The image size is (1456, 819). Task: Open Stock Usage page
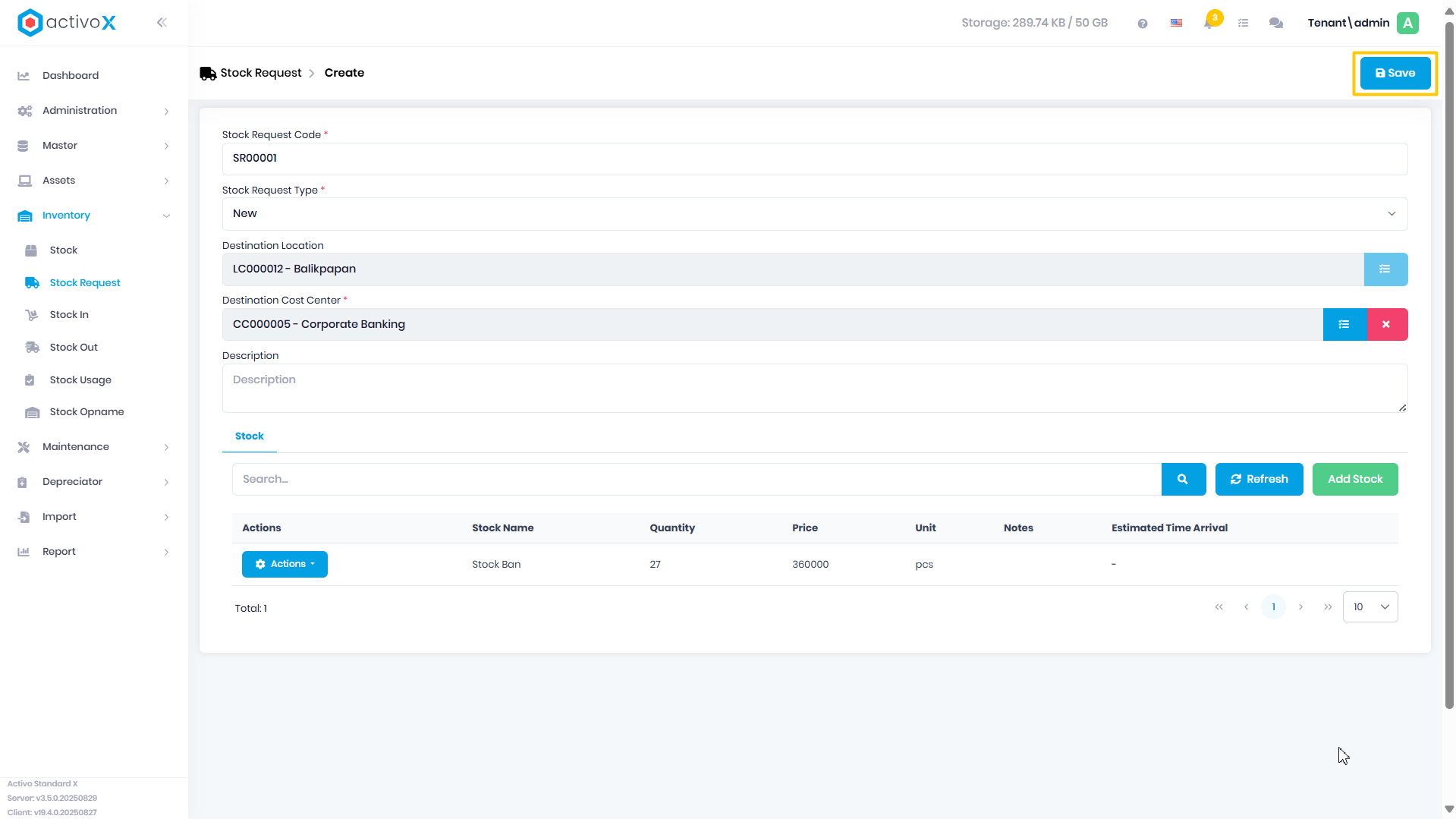[80, 380]
